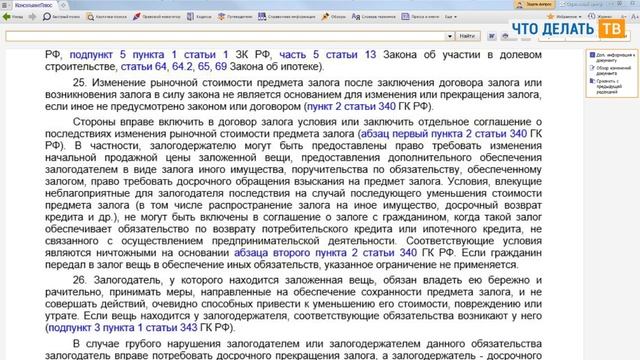Open a new tab beside КонсультантПлюс
The width and height of the screenshot is (640, 360).
(63, 5)
